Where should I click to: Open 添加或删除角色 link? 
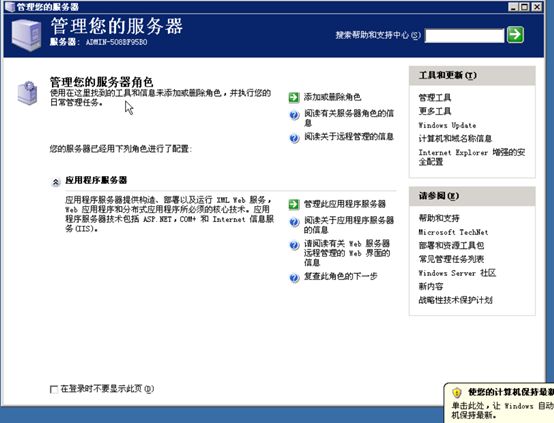(332, 97)
